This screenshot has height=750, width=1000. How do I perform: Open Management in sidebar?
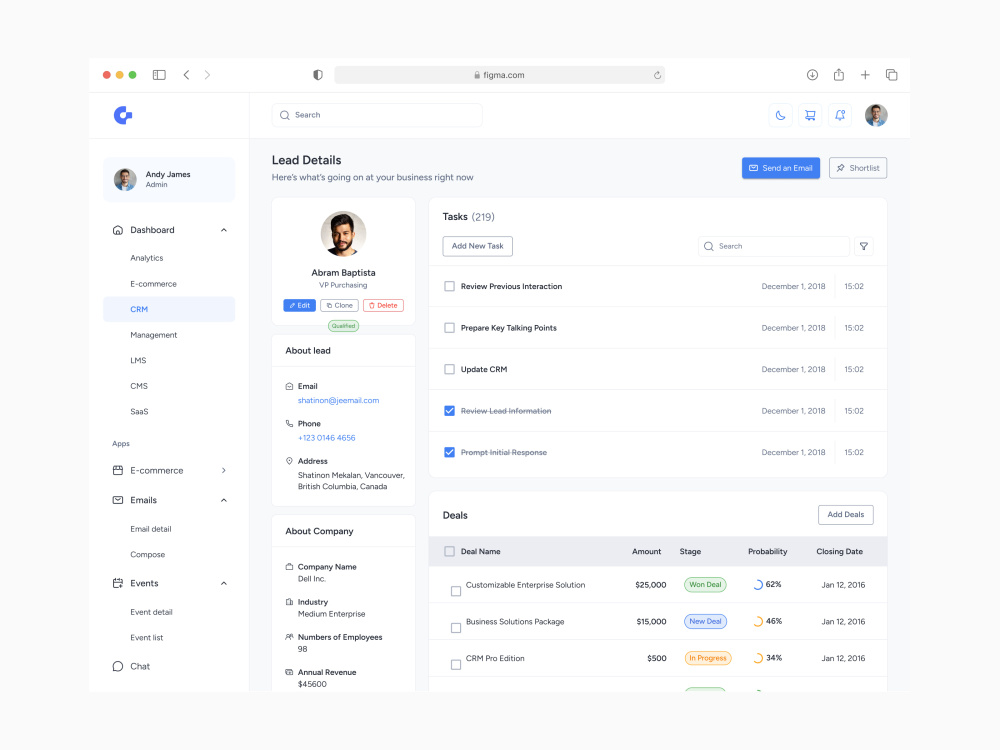(154, 335)
